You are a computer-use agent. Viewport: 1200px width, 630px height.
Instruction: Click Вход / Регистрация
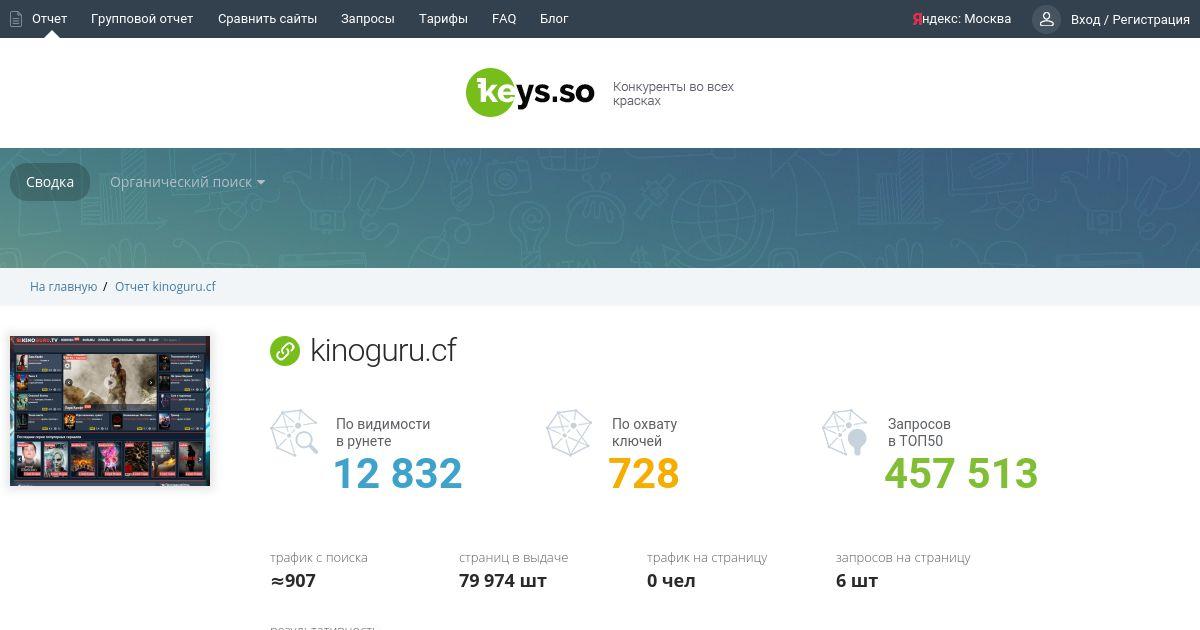point(1130,19)
